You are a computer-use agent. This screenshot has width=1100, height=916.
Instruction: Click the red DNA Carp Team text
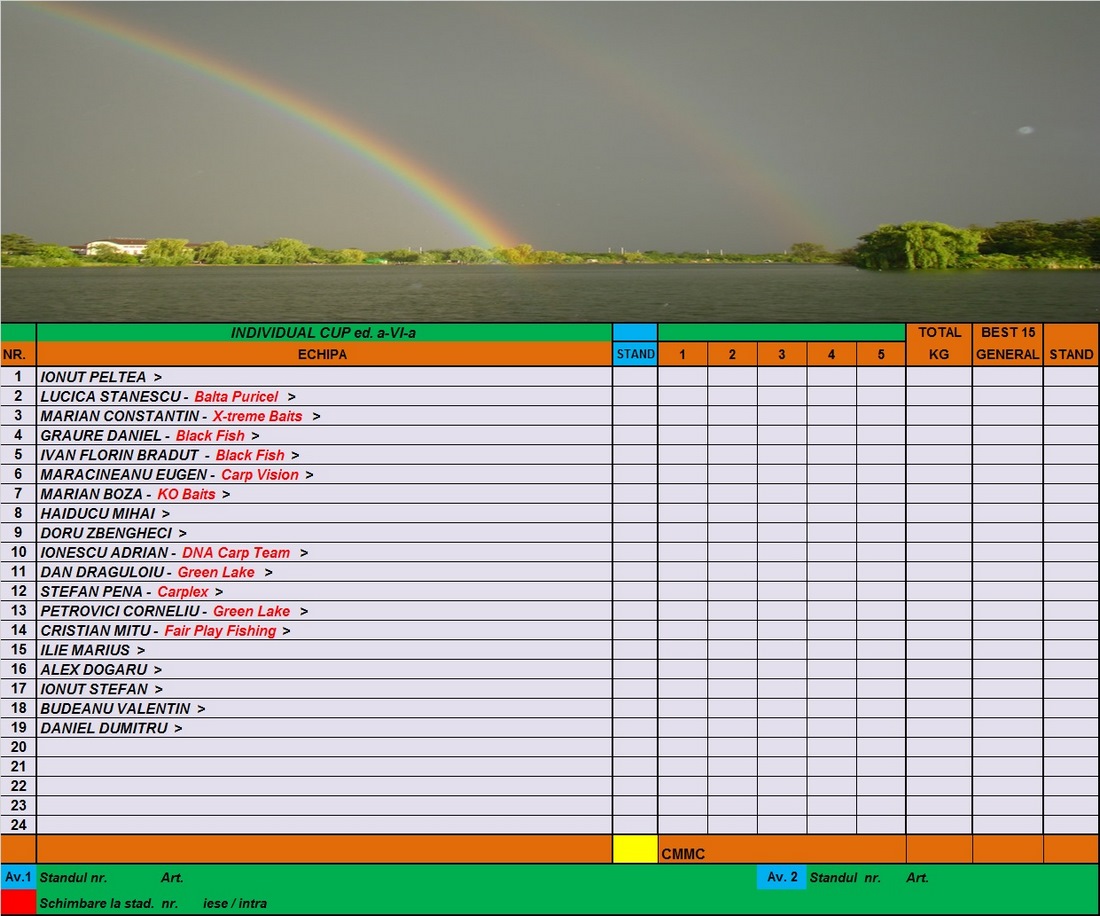coord(236,553)
